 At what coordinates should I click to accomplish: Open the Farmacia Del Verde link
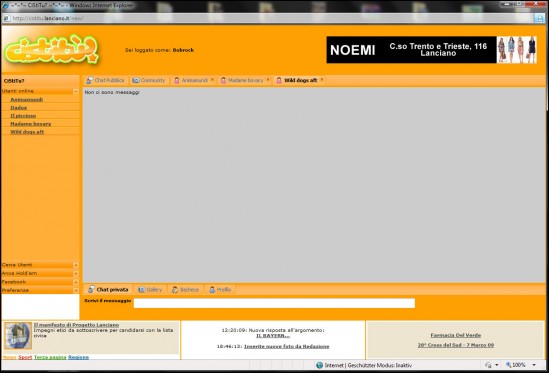456,335
